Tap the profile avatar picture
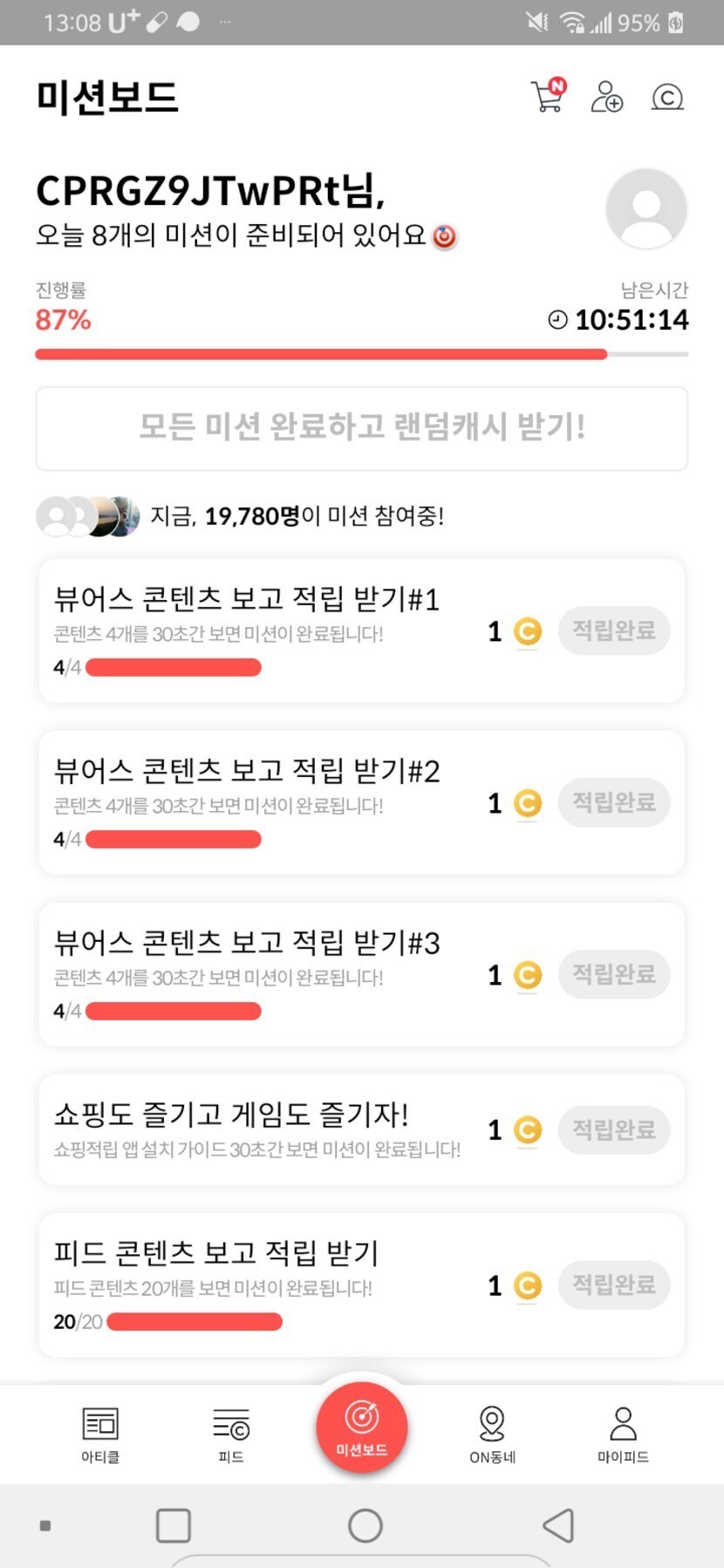This screenshot has height=1568, width=724. coord(646,209)
